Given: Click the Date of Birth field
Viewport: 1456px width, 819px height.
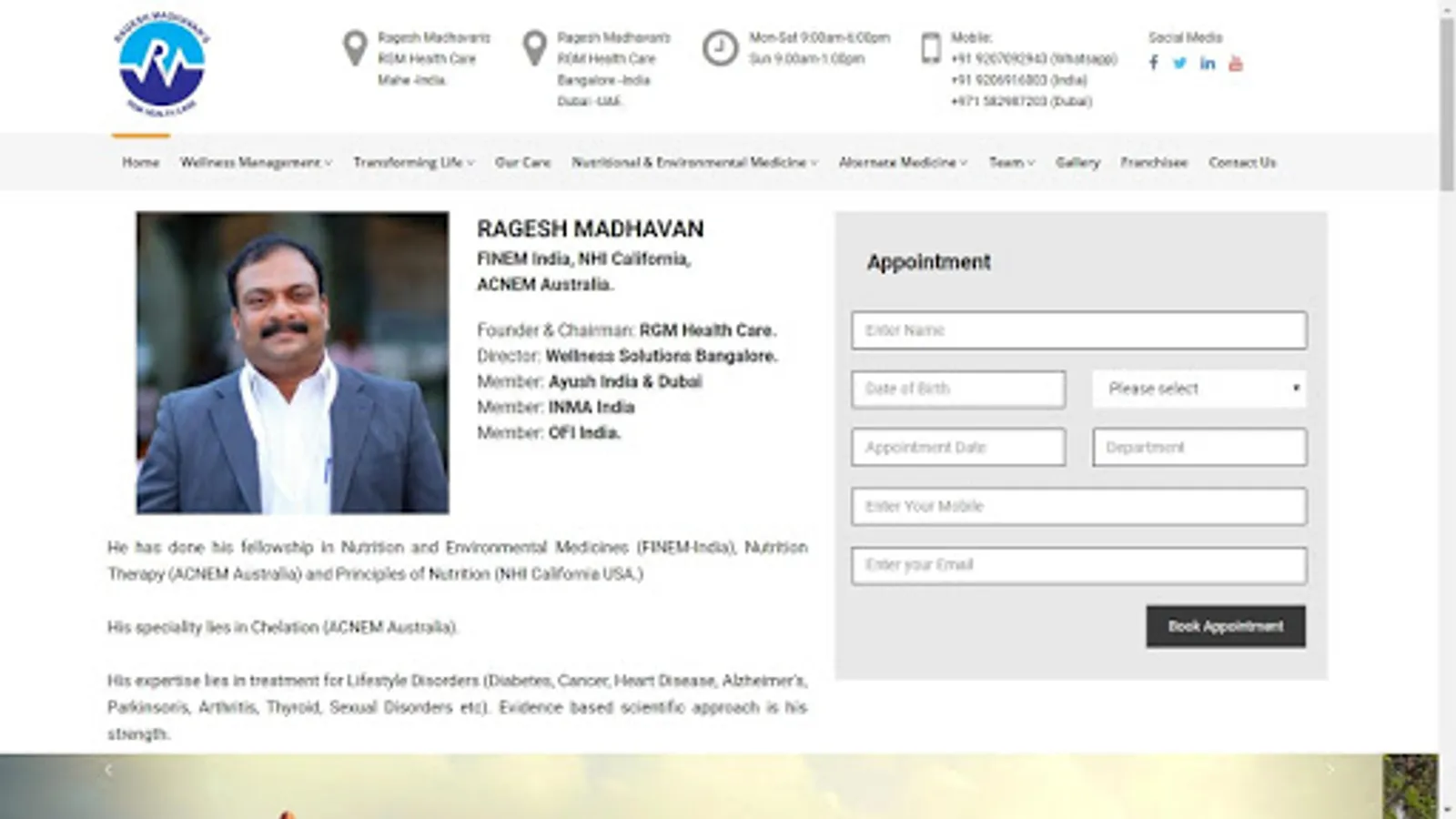Looking at the screenshot, I should (x=958, y=389).
